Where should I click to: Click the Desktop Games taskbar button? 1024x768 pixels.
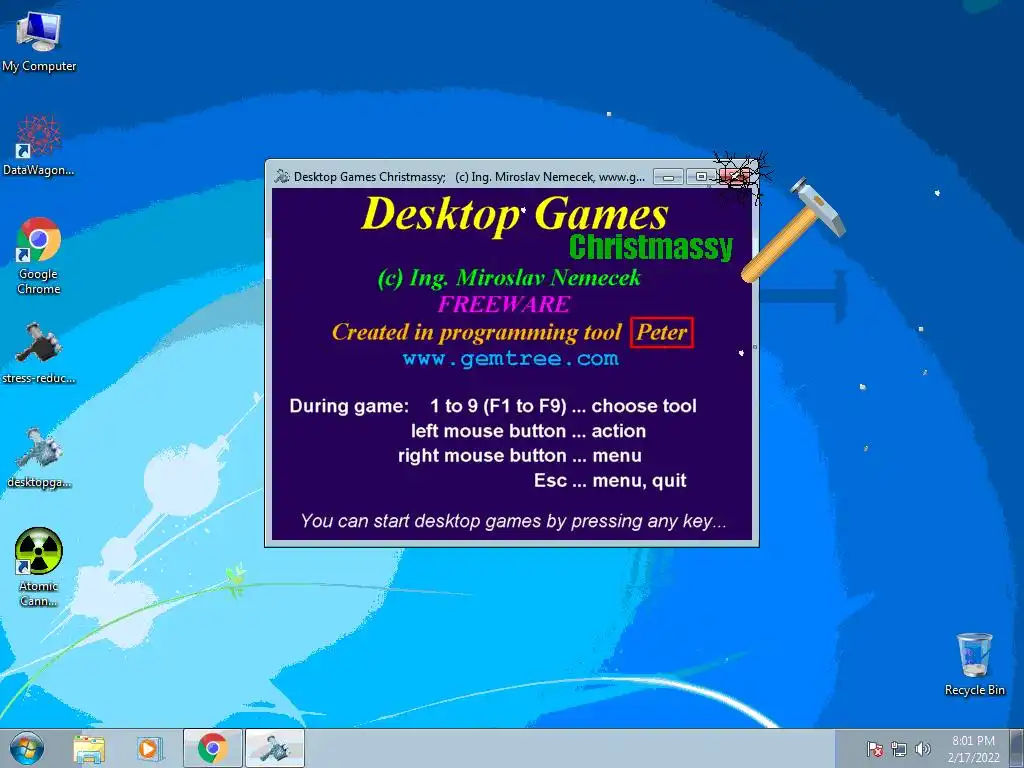coord(275,748)
